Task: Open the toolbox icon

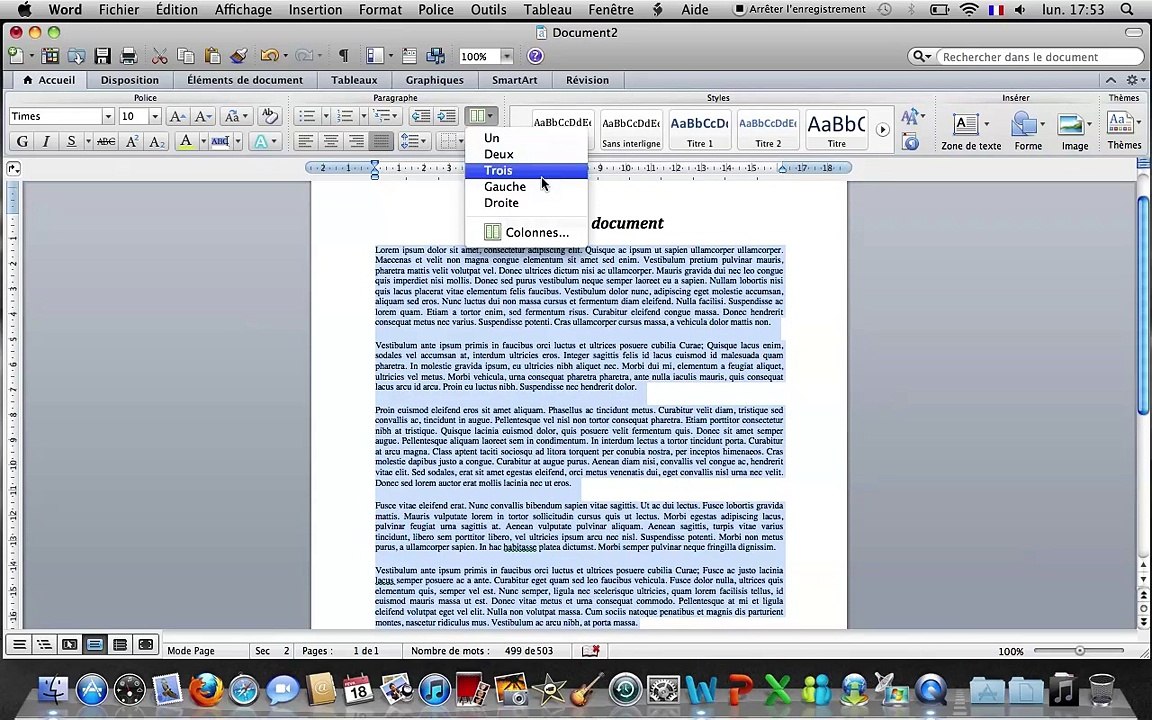Action: tap(409, 56)
